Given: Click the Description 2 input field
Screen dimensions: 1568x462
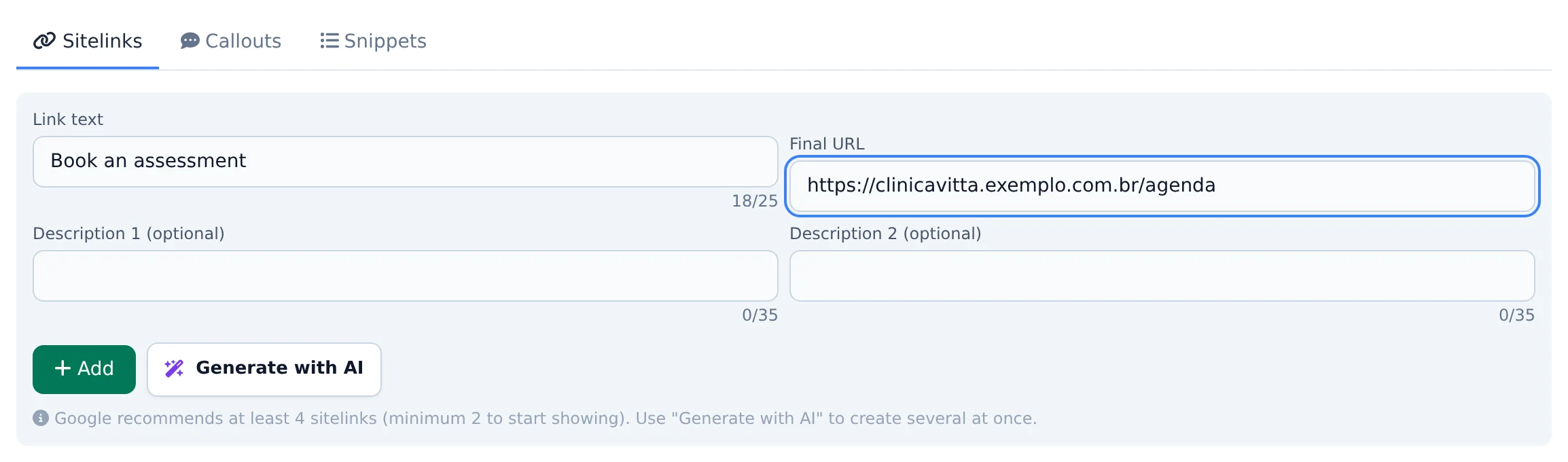Looking at the screenshot, I should 1162,276.
